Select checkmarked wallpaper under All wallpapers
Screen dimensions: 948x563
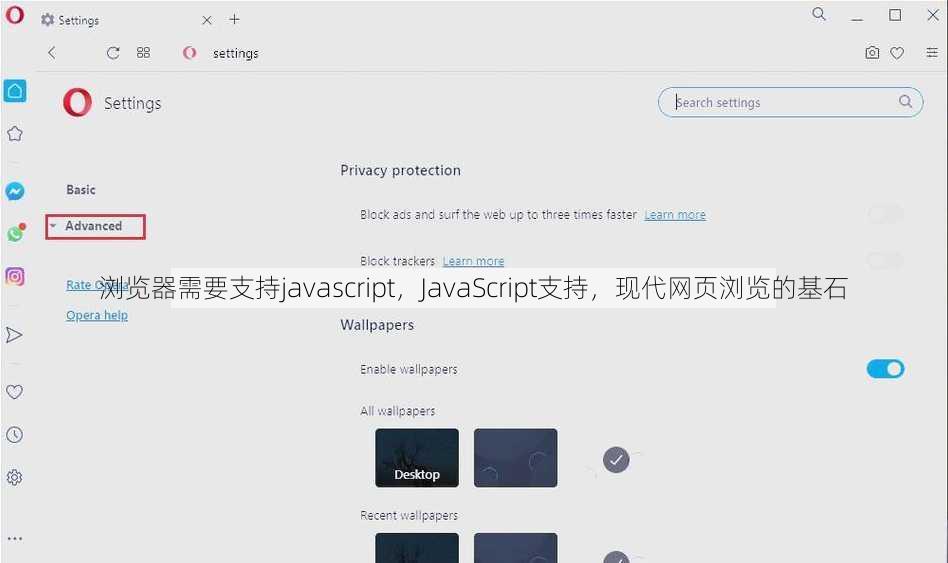[615, 458]
